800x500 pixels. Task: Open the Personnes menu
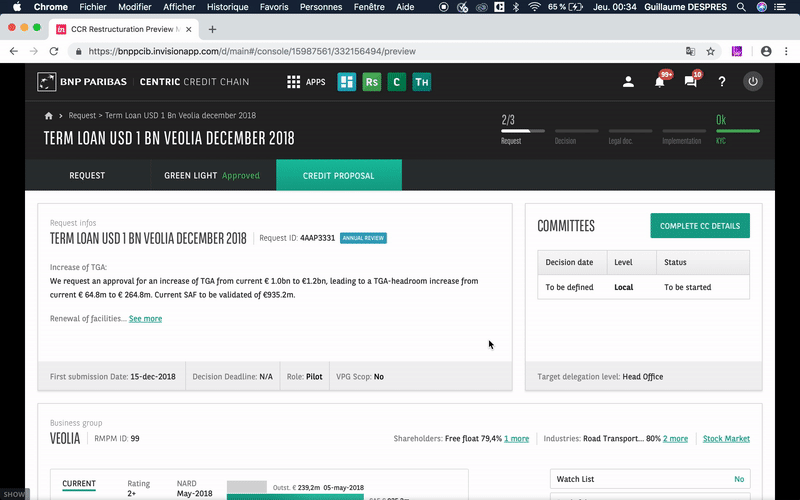(x=321, y=7)
